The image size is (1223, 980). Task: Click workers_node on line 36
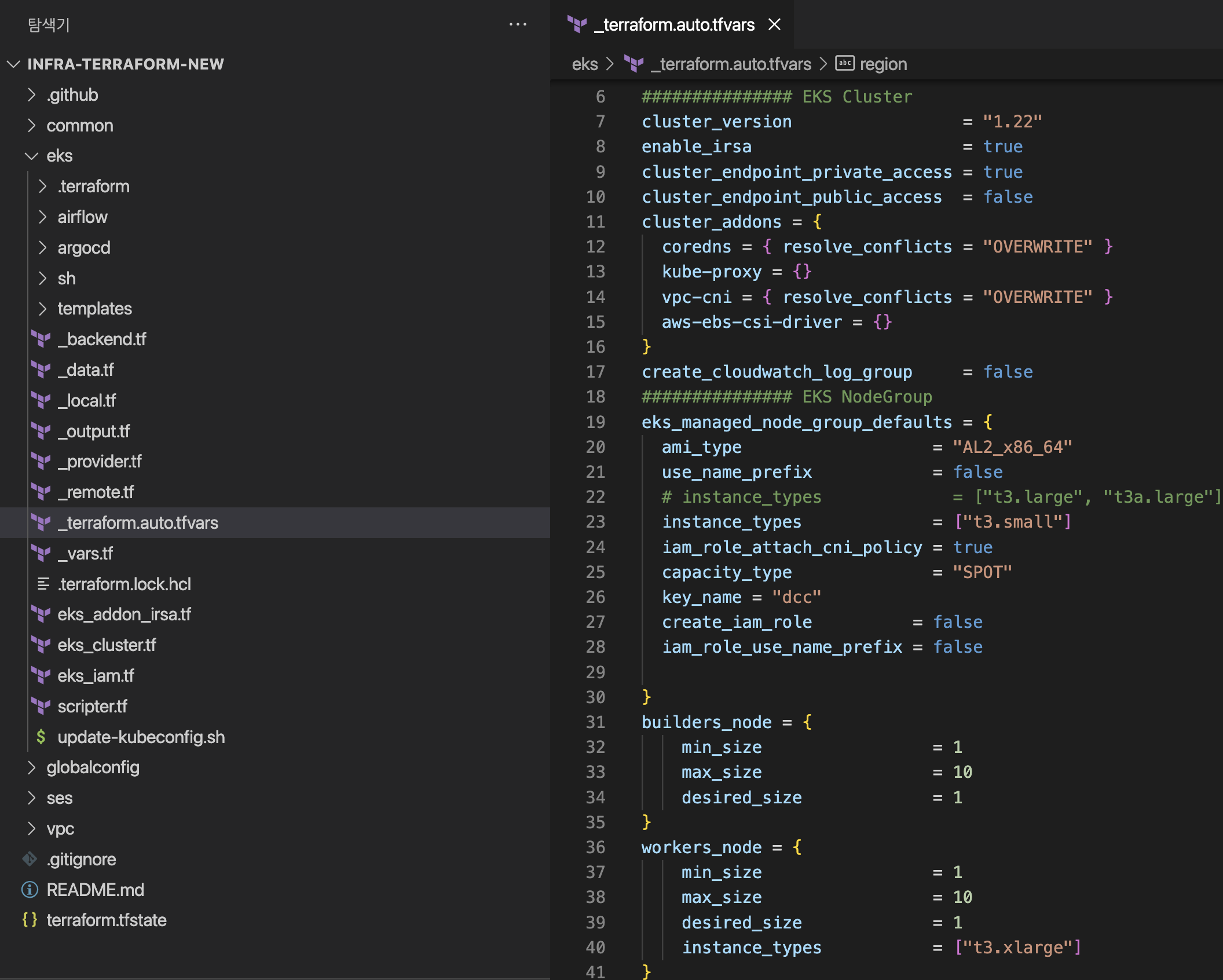point(701,847)
